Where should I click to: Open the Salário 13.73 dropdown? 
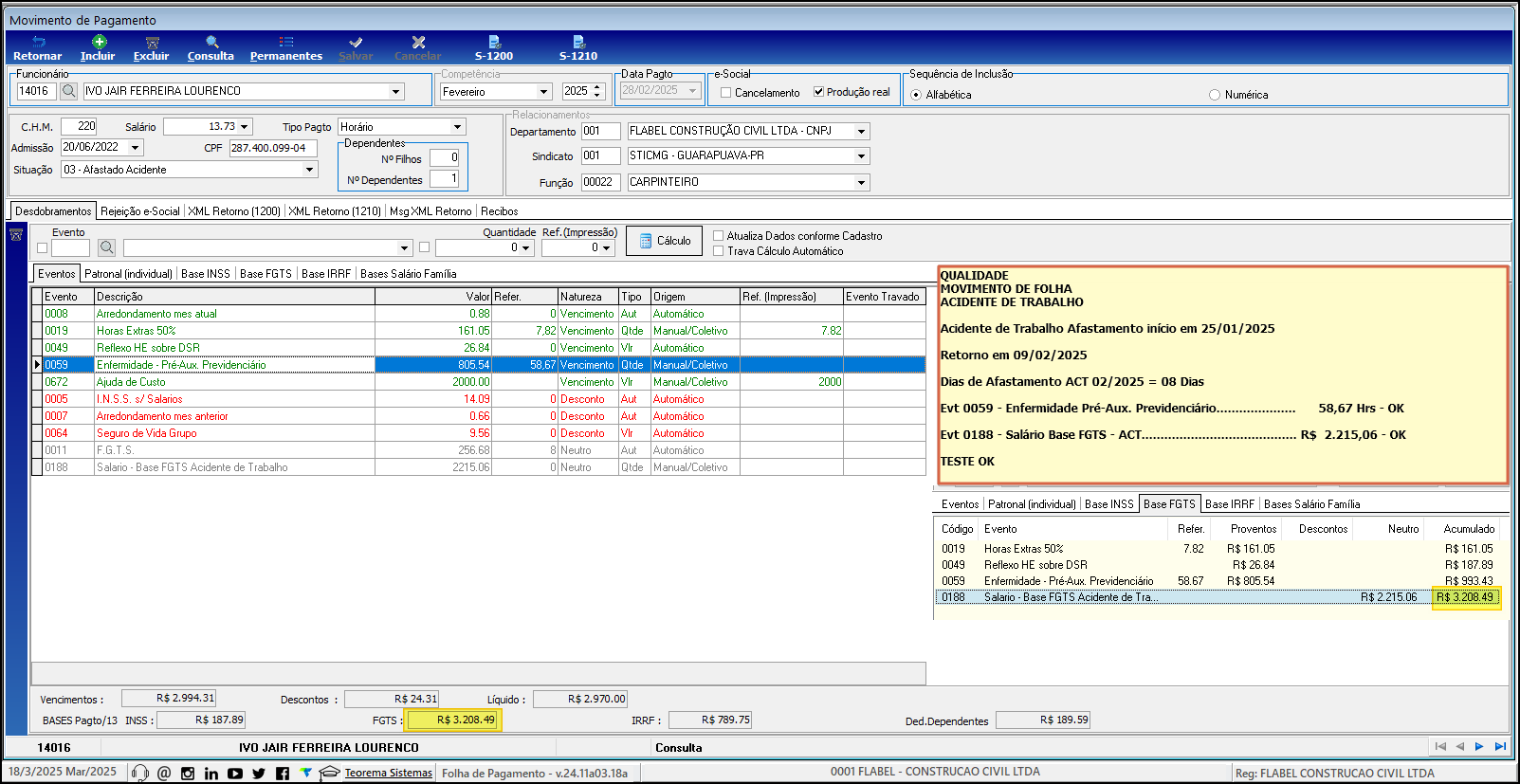[x=245, y=127]
